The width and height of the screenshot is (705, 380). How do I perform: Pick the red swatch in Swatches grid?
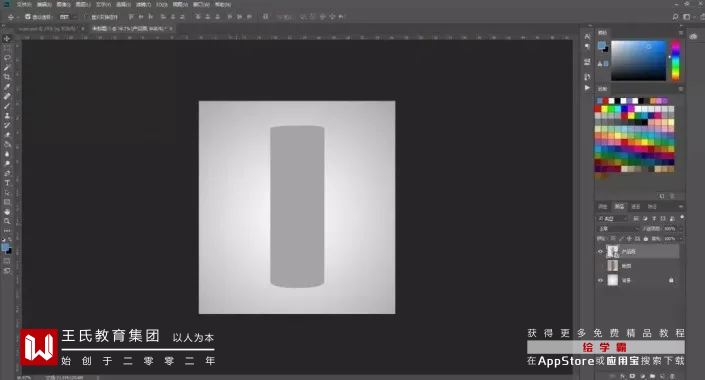598,109
